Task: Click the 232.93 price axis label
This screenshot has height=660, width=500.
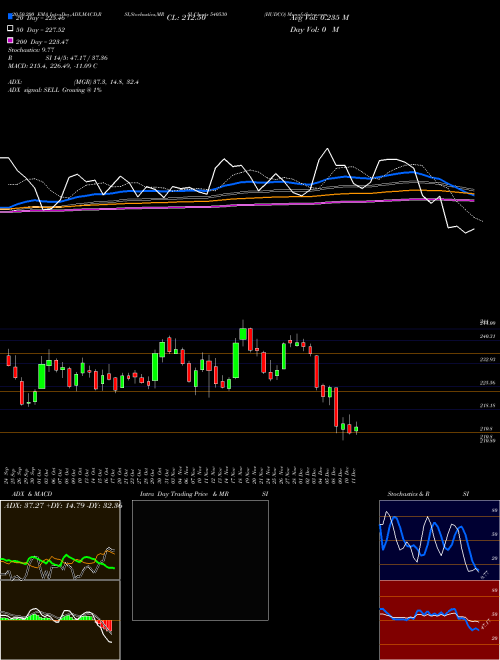Action: tap(488, 359)
